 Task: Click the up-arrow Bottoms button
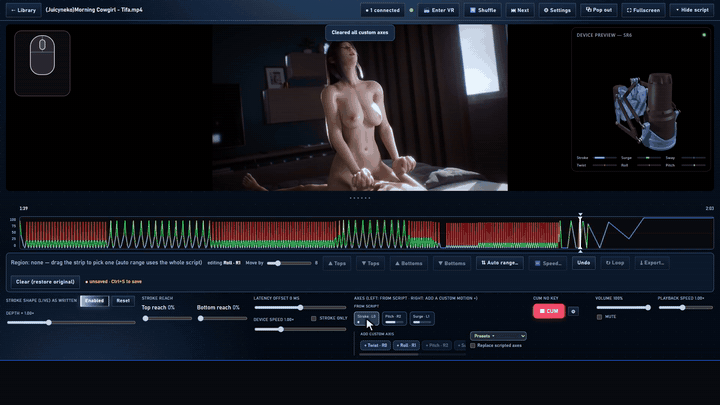pos(409,263)
